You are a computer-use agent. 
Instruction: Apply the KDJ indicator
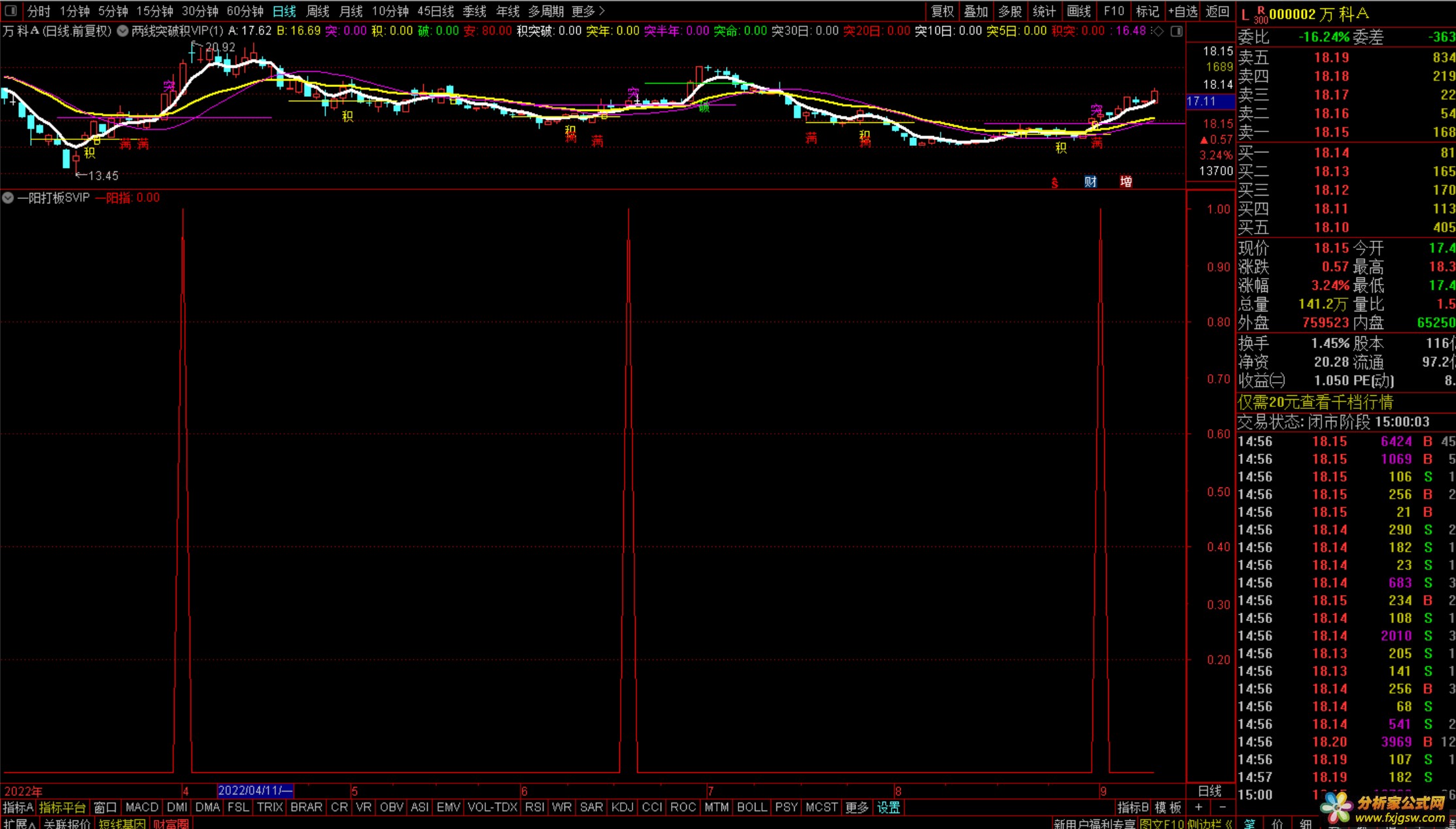click(622, 807)
